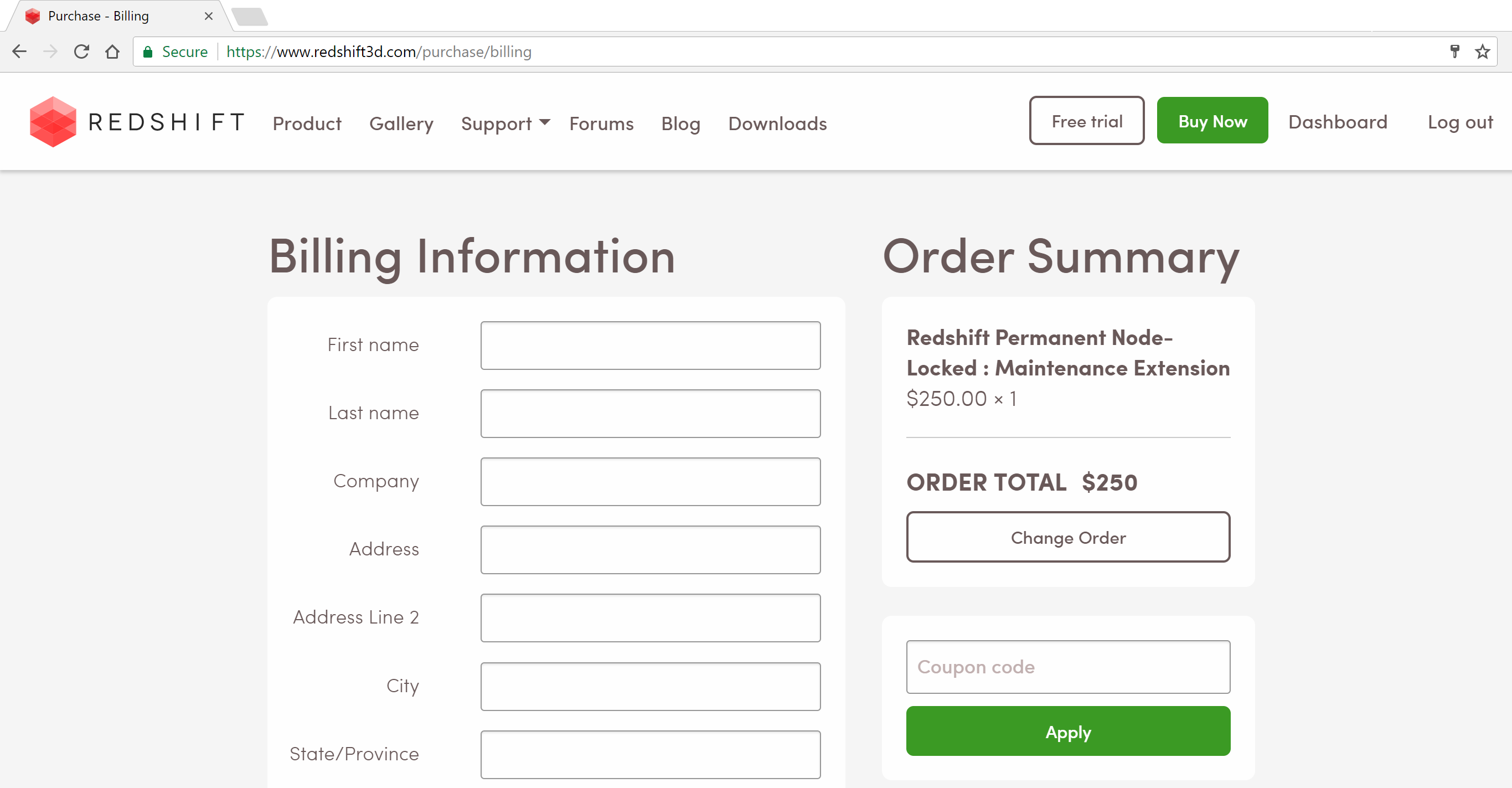
Task: Open the Product menu item
Action: 307,123
